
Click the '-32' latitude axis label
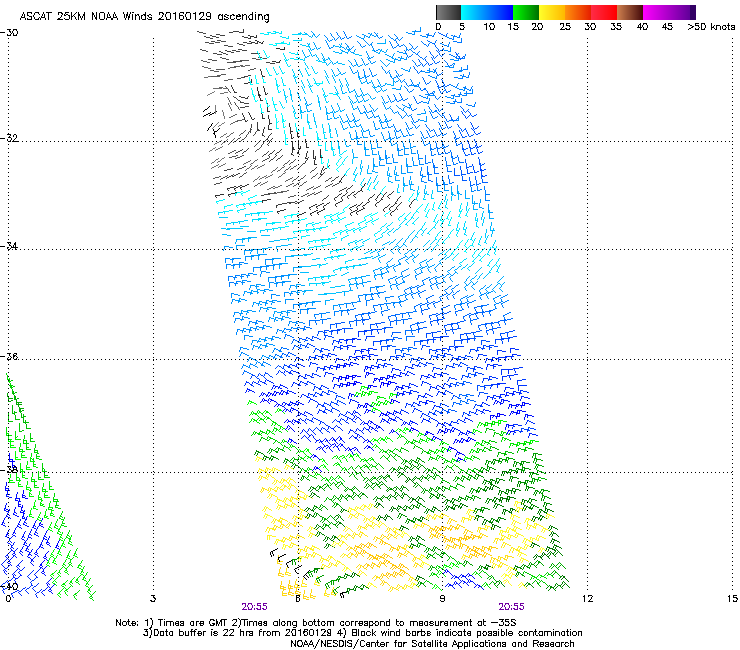[x=9, y=138]
